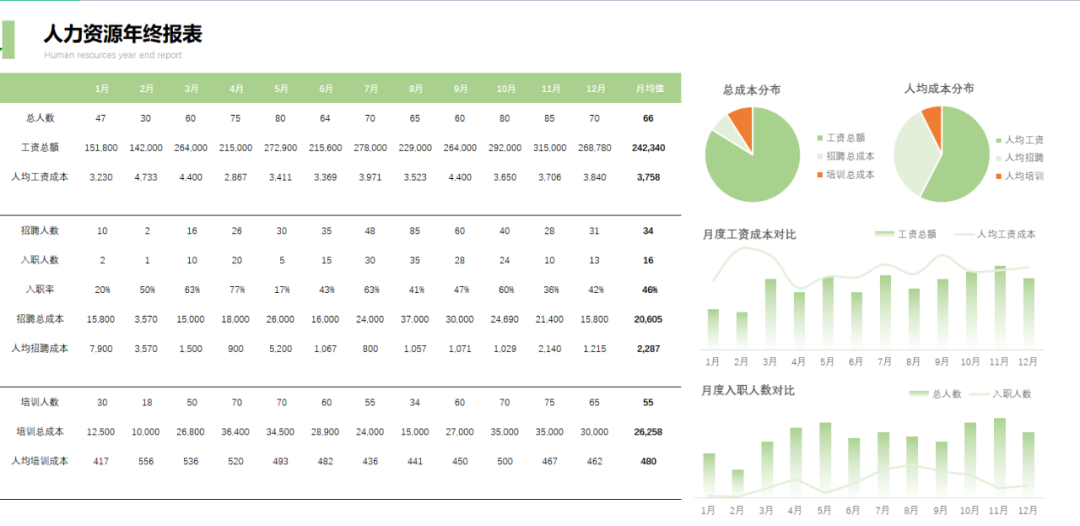Click the 招聘人数 row label

(40, 231)
